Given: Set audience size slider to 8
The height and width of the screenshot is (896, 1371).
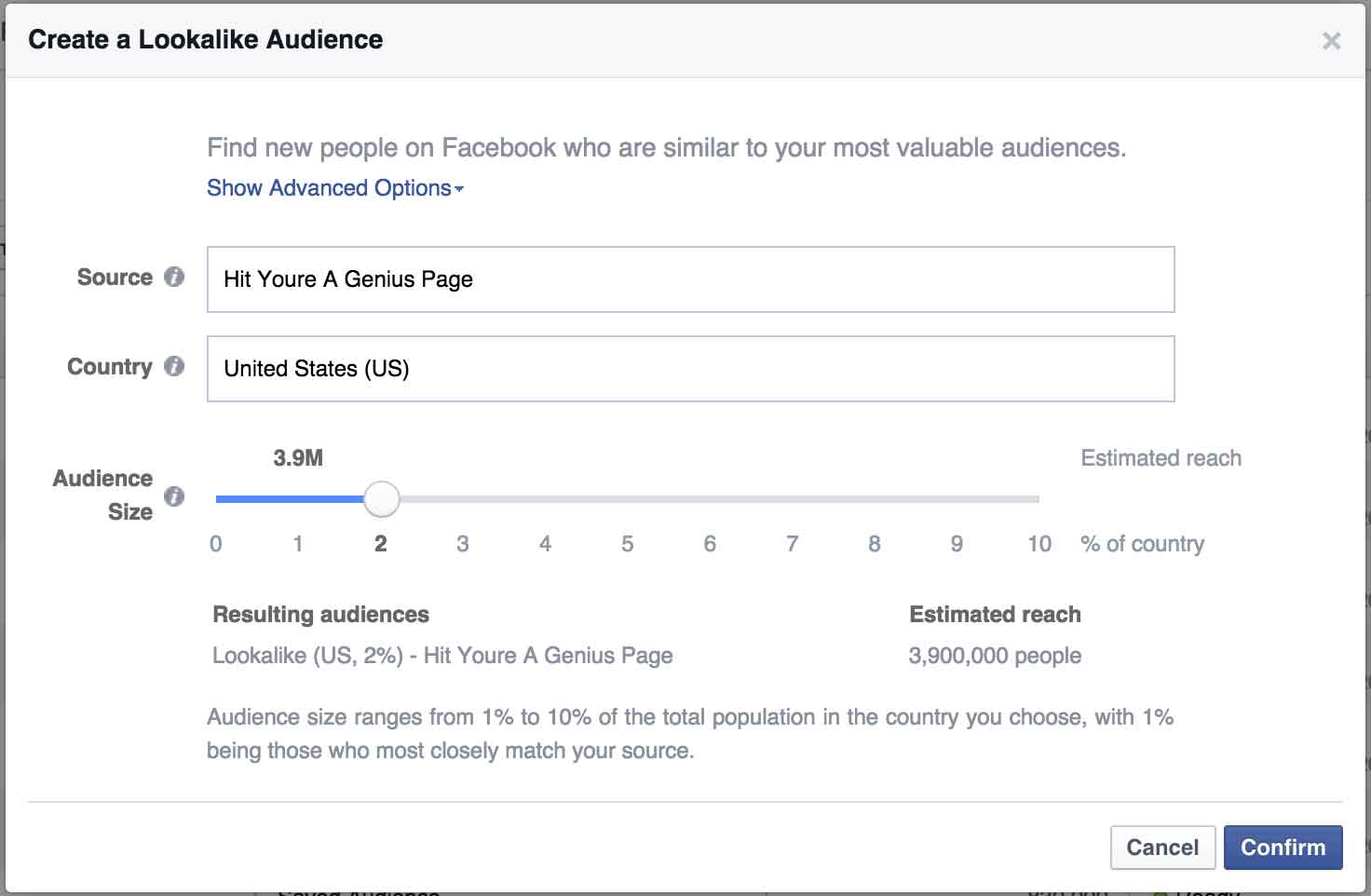Looking at the screenshot, I should click(875, 499).
